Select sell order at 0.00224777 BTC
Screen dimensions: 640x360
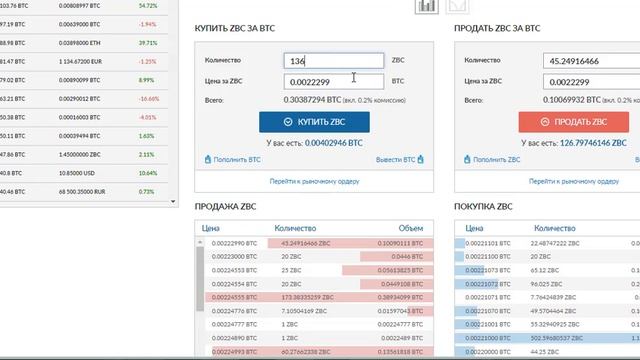(x=319, y=324)
